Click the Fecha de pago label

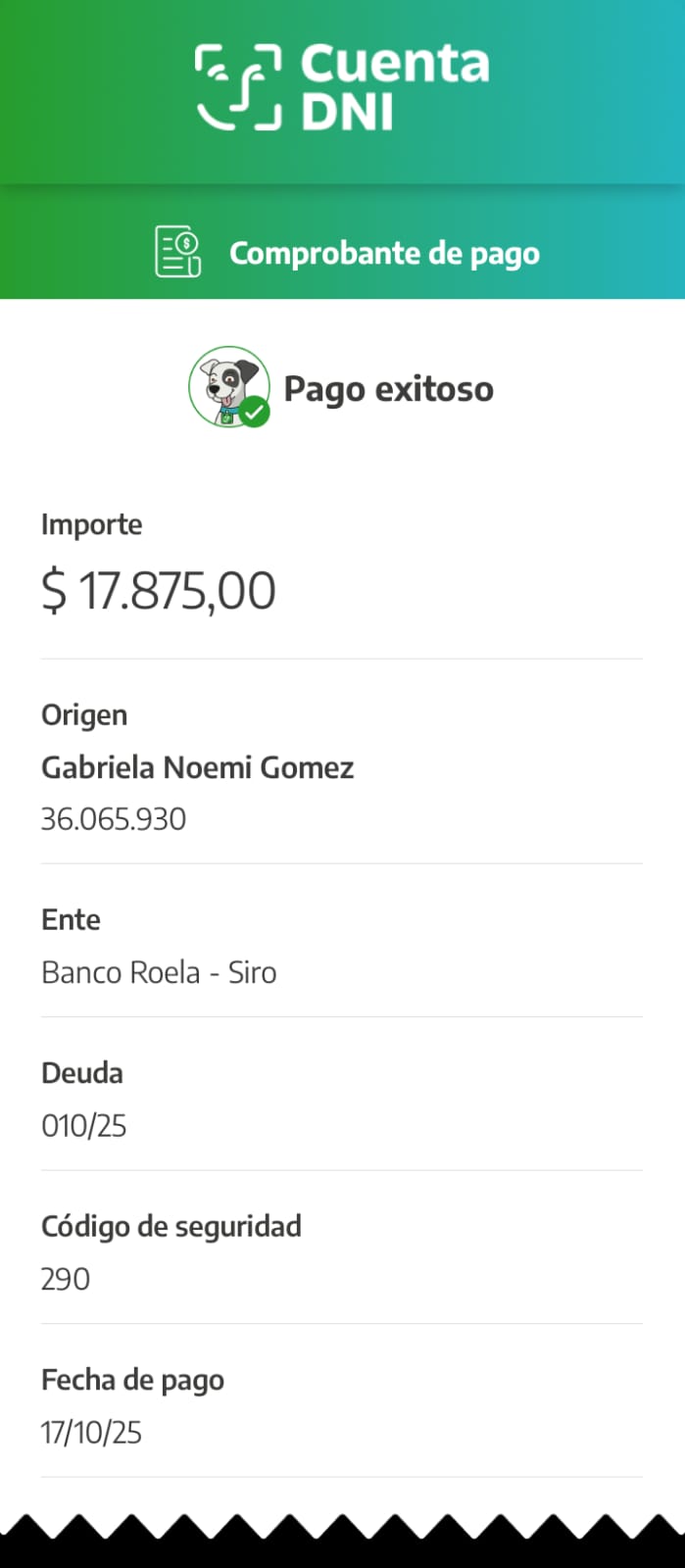(132, 1380)
